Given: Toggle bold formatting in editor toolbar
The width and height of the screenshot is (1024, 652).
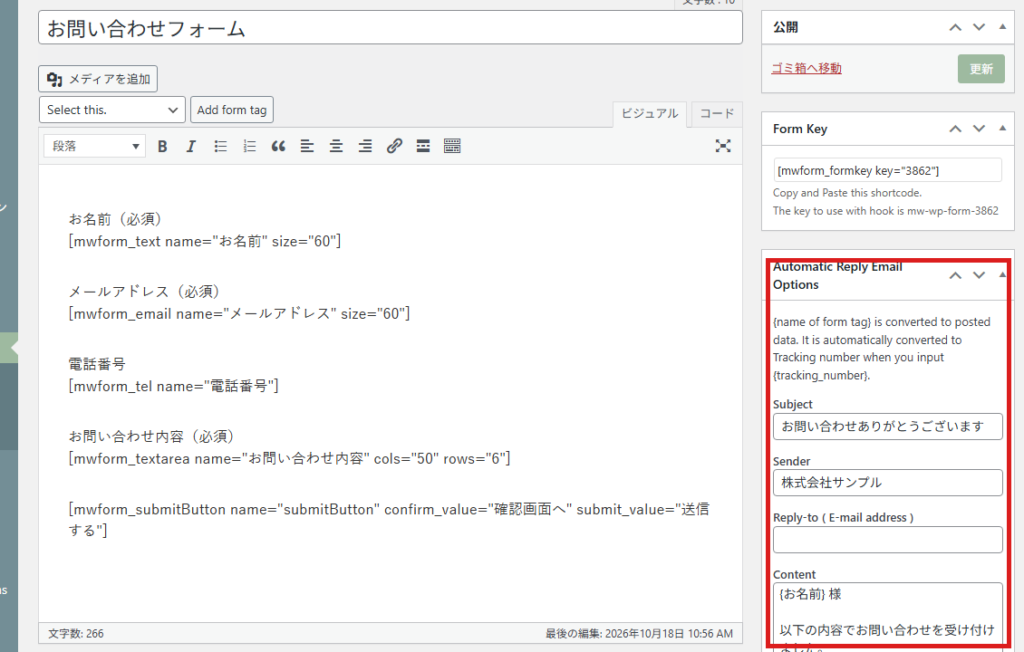Looking at the screenshot, I should tap(163, 146).
